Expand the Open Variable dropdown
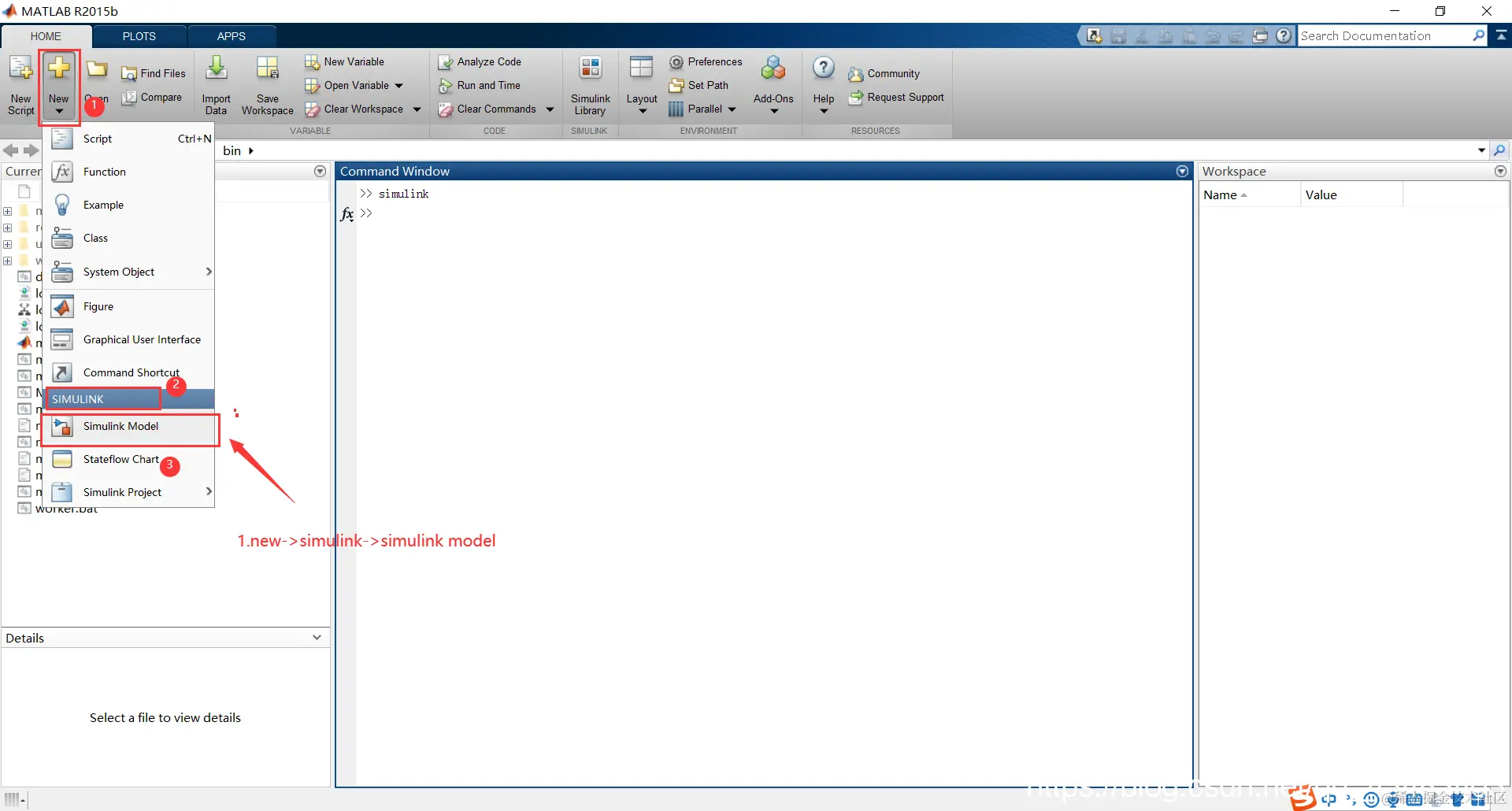 click(x=399, y=85)
